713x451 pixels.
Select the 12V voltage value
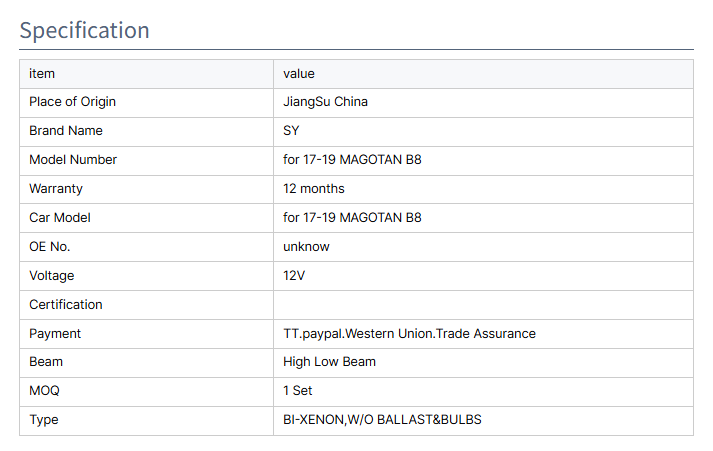click(294, 276)
